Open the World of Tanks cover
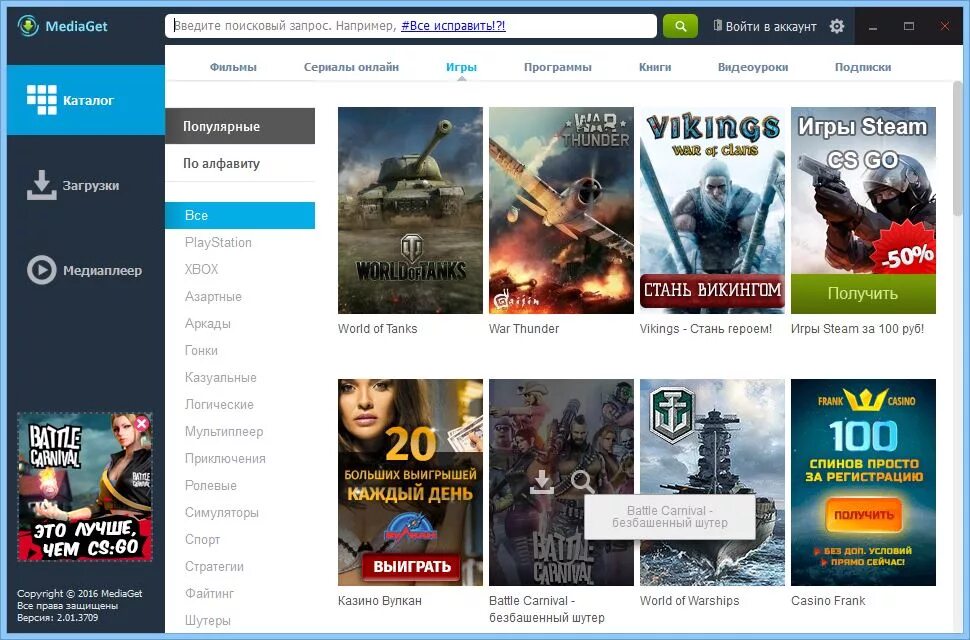The image size is (970, 640). pos(410,210)
